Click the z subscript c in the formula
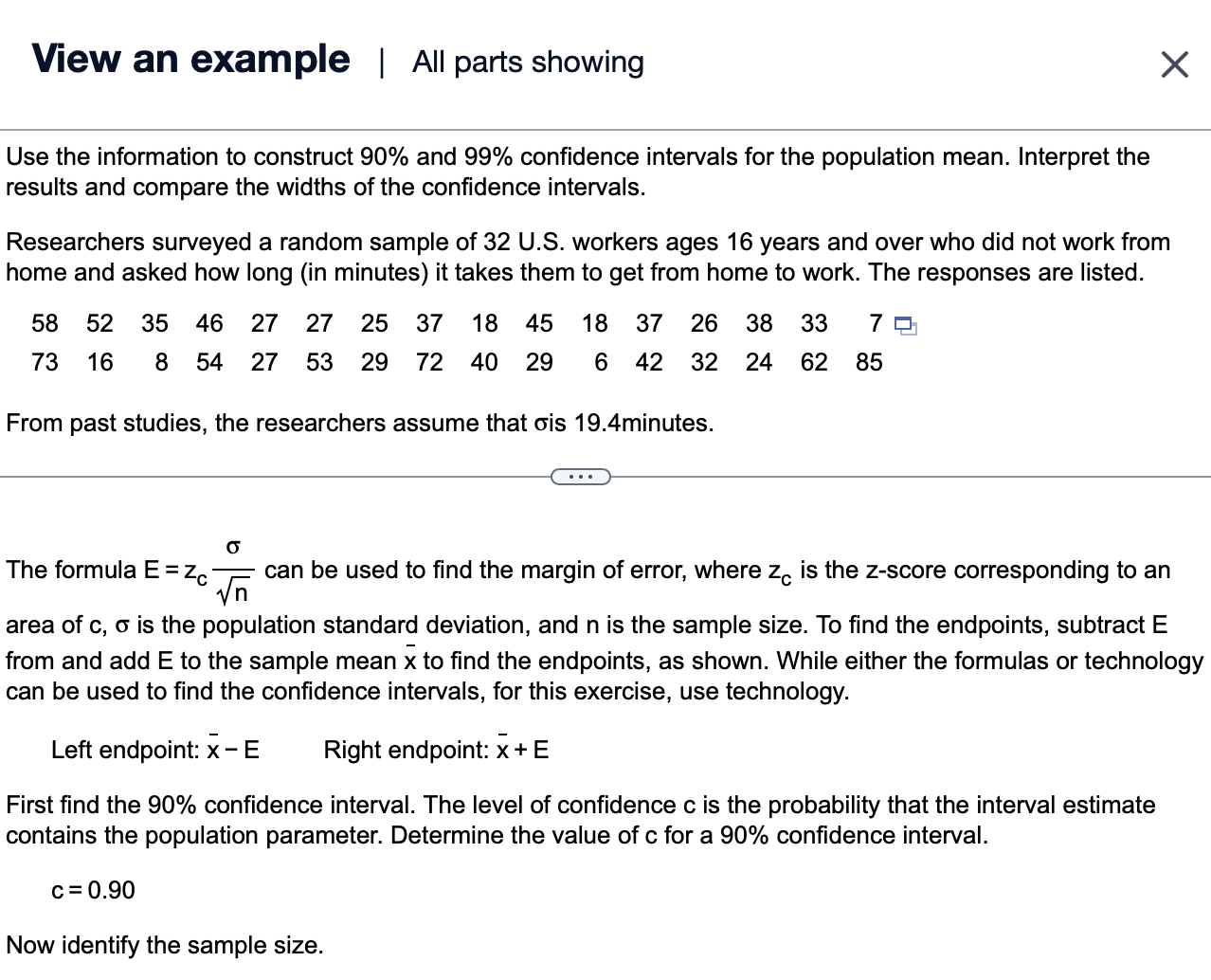 coord(197,572)
